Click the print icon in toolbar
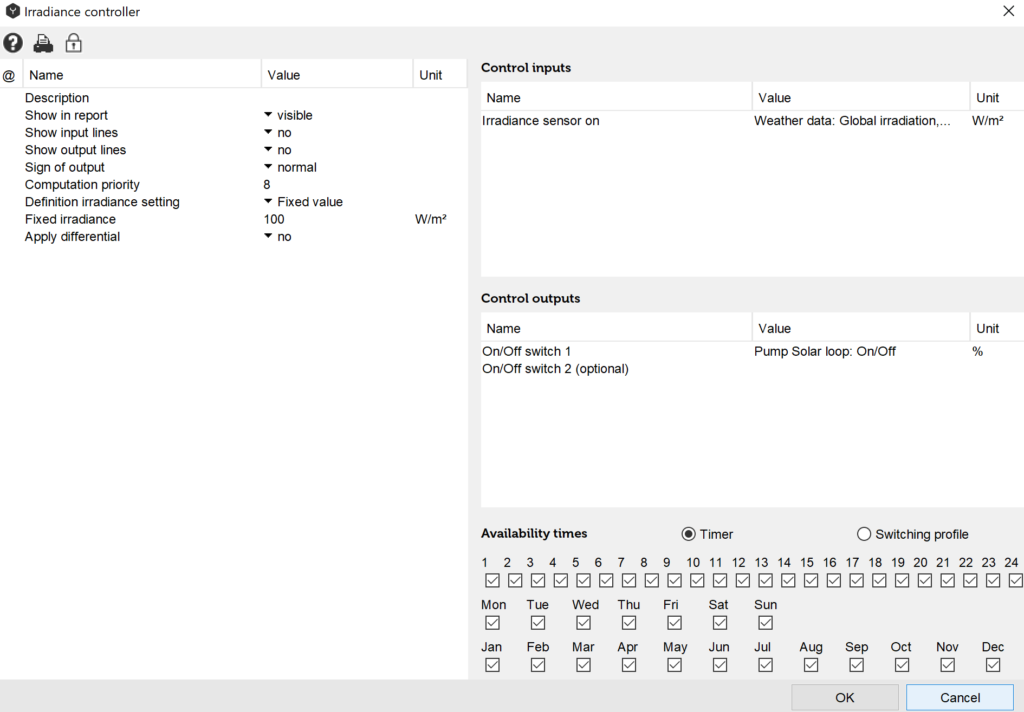This screenshot has width=1024, height=712. point(43,43)
